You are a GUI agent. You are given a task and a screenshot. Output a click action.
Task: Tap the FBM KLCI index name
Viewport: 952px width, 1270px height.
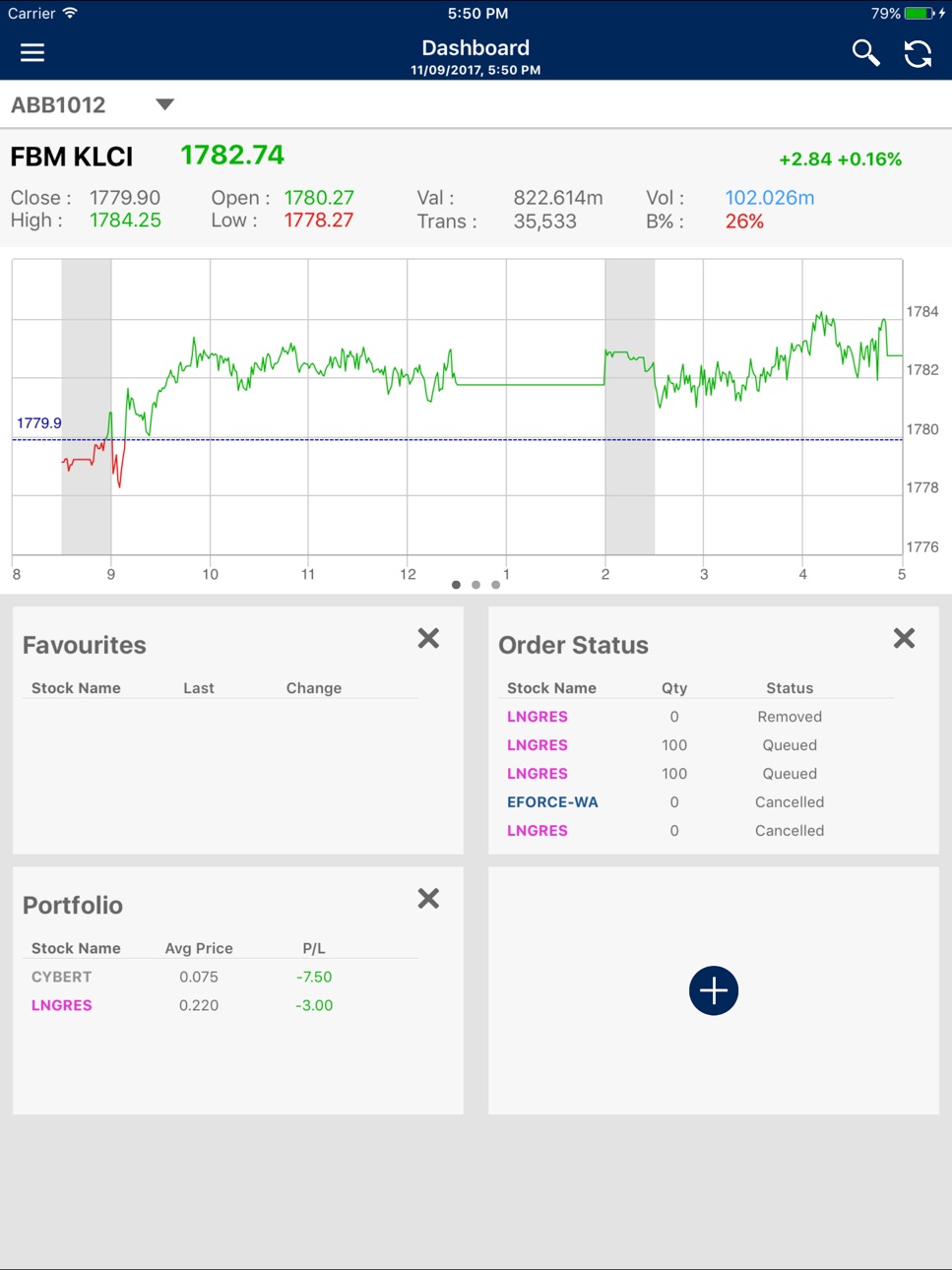coord(72,157)
